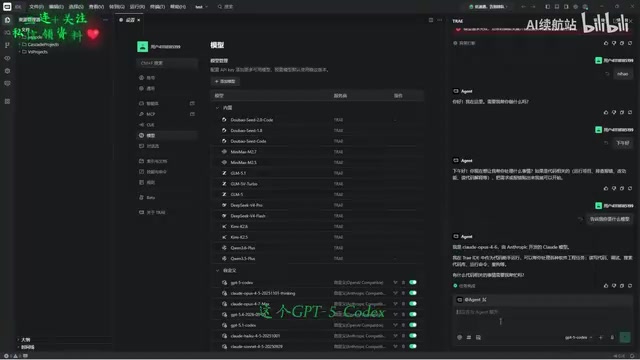This screenshot has height=360, width=640.
Task: Select the 设置 settings tab
Action: (130, 20)
